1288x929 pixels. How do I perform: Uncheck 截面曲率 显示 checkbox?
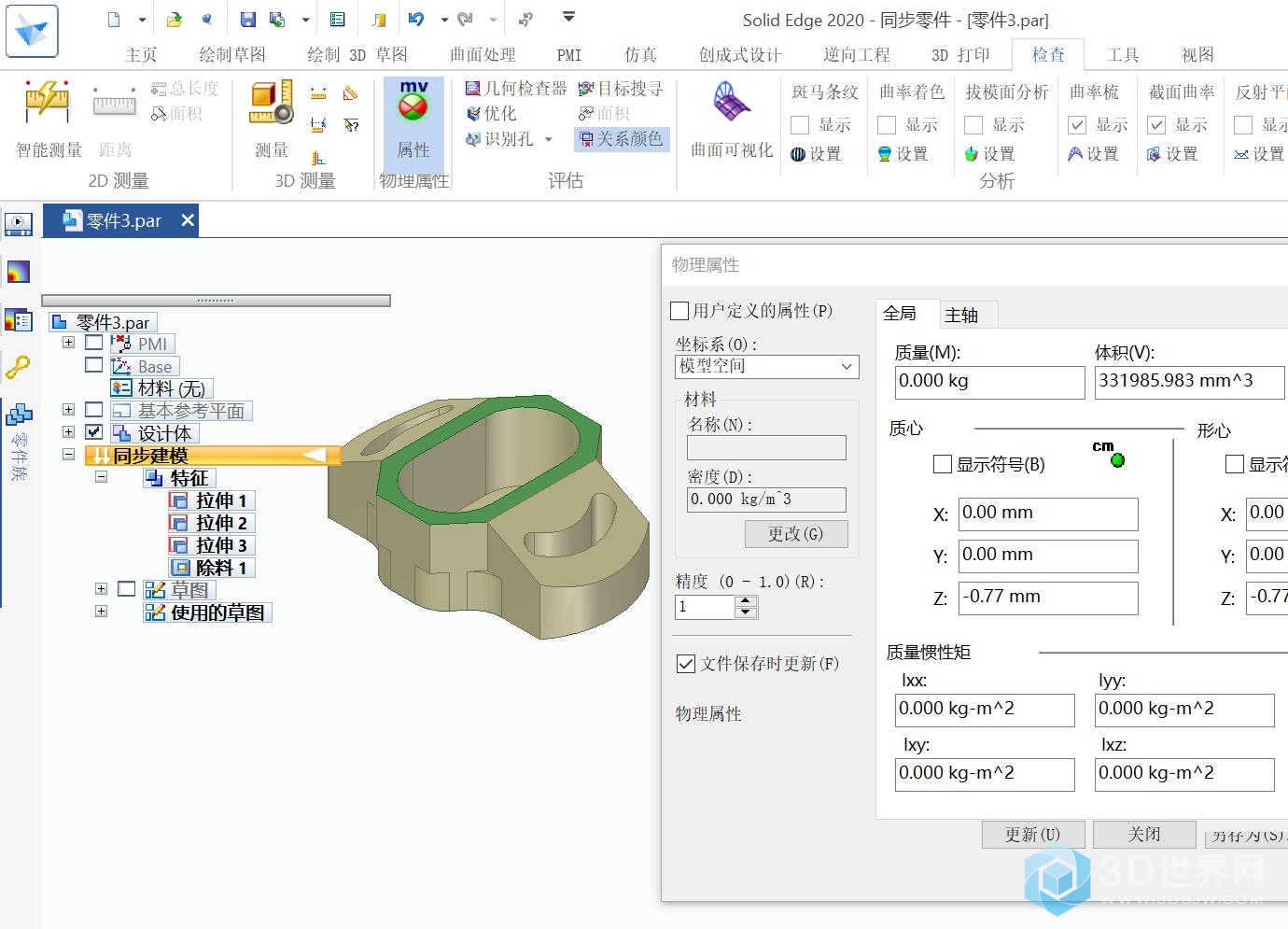point(1156,125)
